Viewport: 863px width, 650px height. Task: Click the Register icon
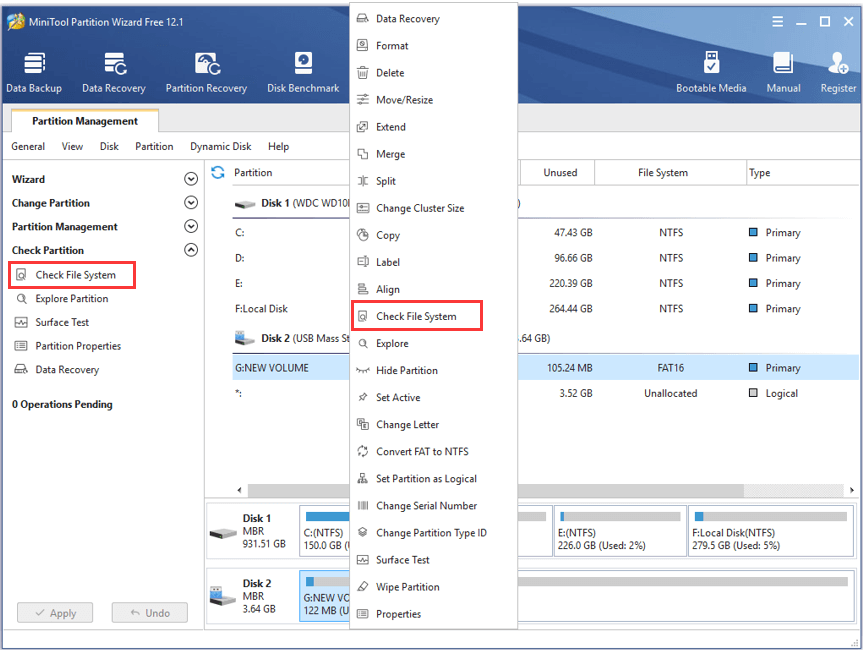pyautogui.click(x=837, y=70)
